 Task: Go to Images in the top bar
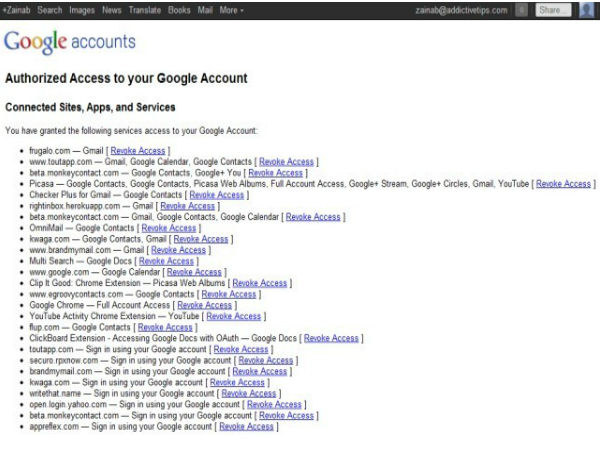[81, 10]
